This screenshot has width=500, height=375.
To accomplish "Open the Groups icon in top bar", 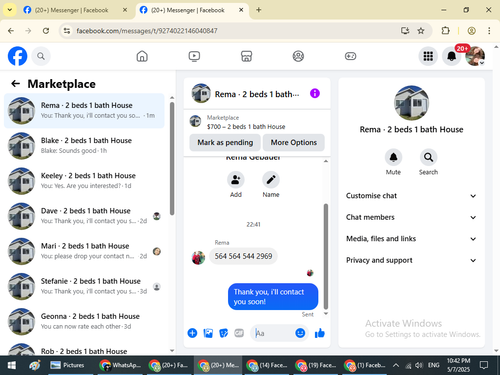I will pyautogui.click(x=298, y=56).
